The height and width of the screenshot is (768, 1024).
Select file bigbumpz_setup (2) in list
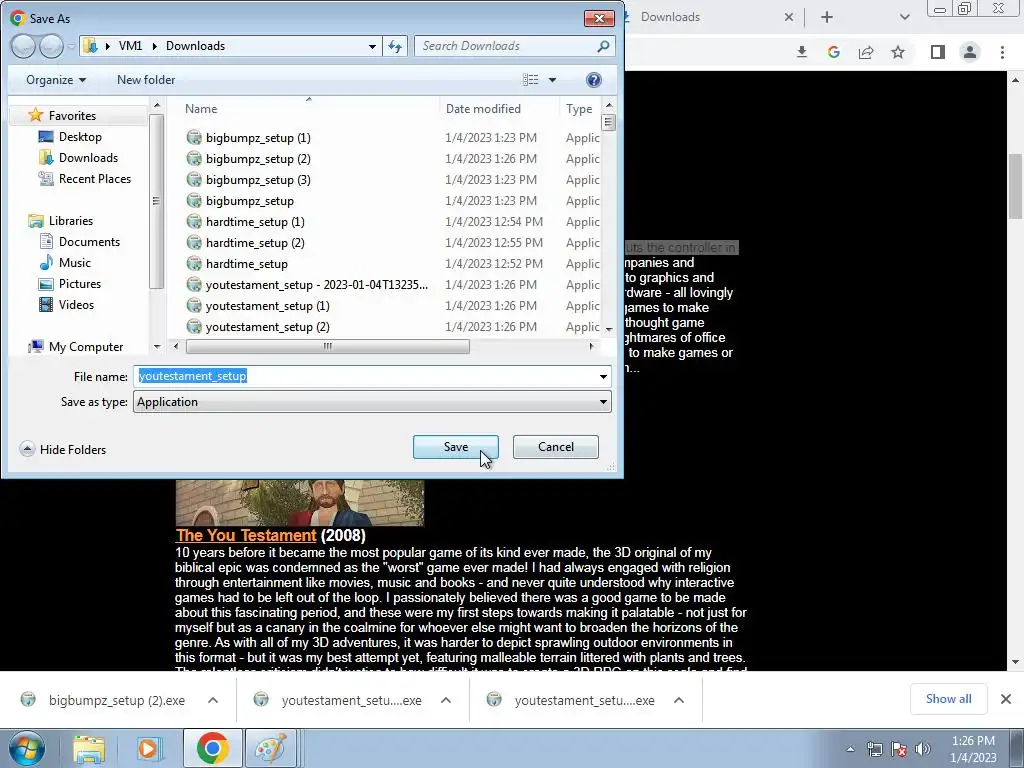(258, 159)
